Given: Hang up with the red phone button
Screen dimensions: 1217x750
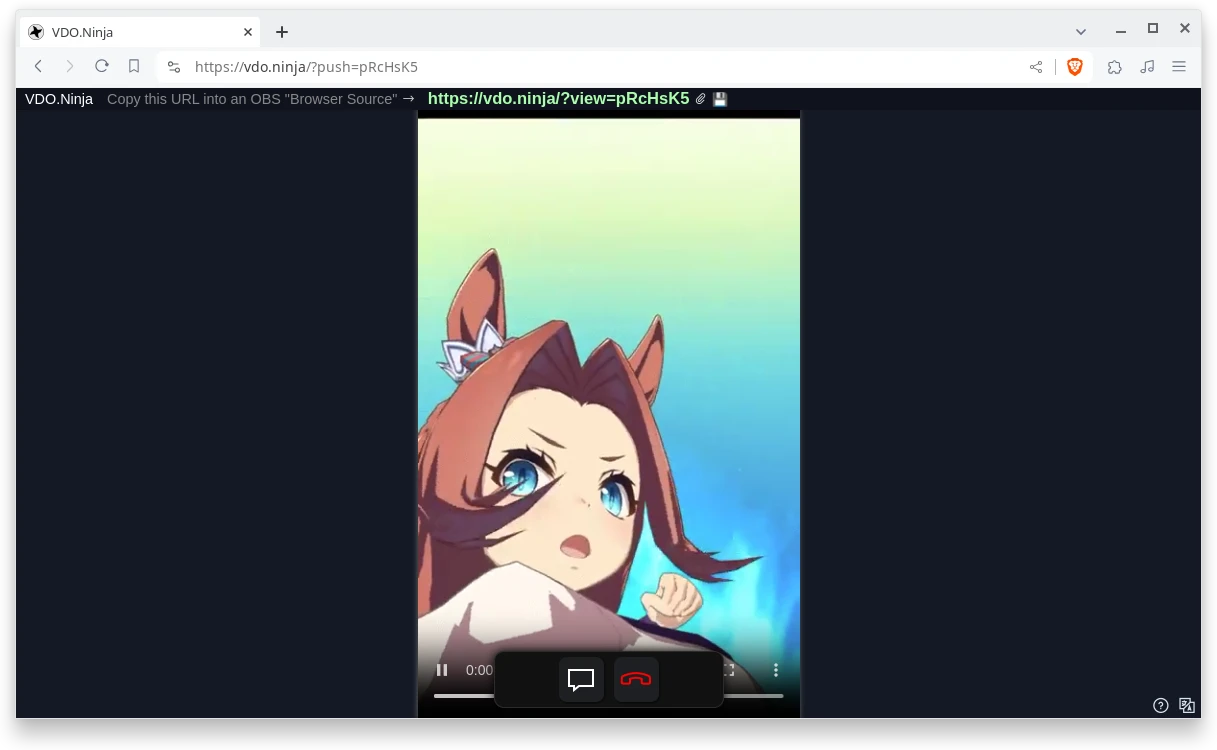Looking at the screenshot, I should (x=636, y=679).
